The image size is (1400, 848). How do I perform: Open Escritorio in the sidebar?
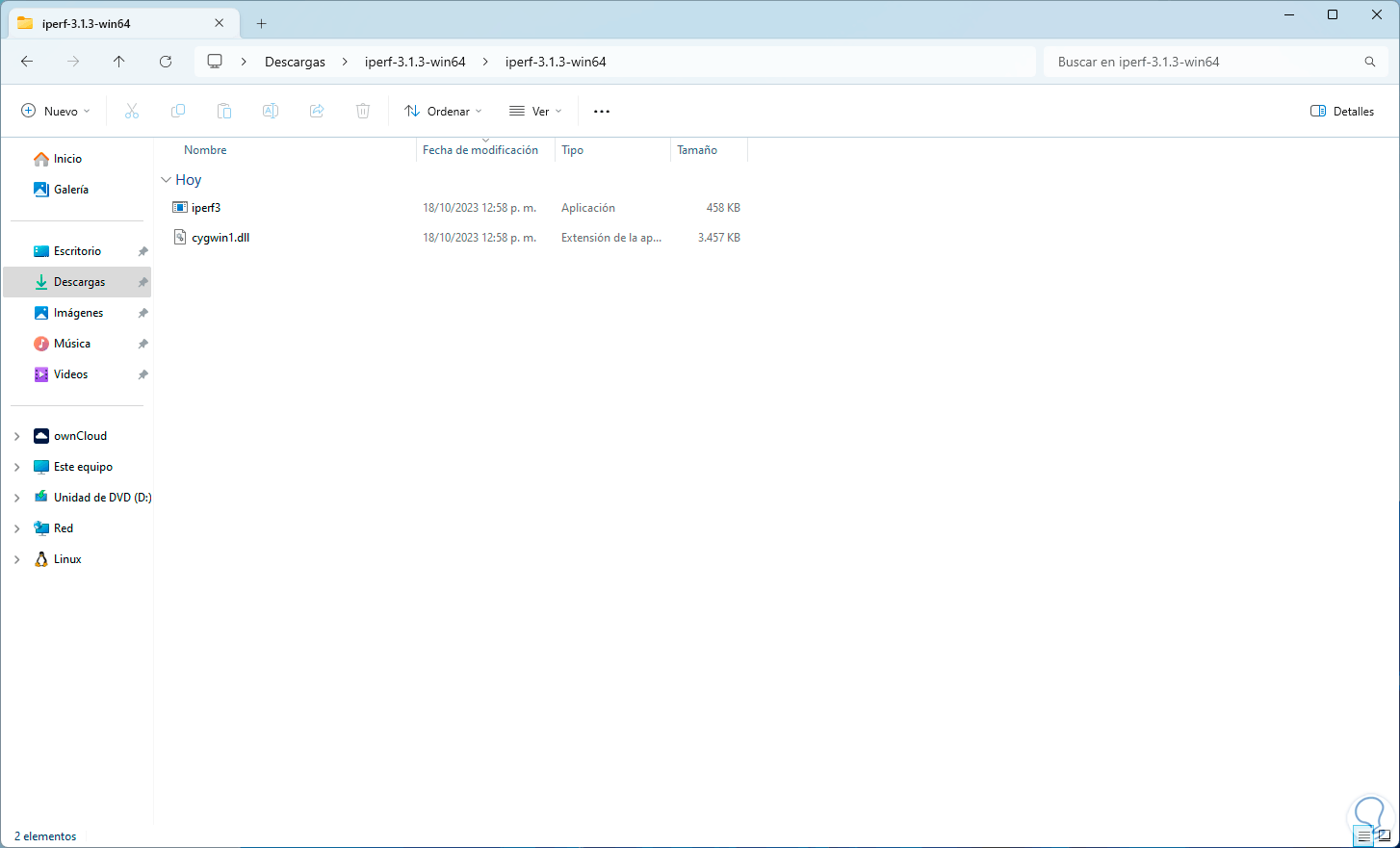tap(77, 251)
